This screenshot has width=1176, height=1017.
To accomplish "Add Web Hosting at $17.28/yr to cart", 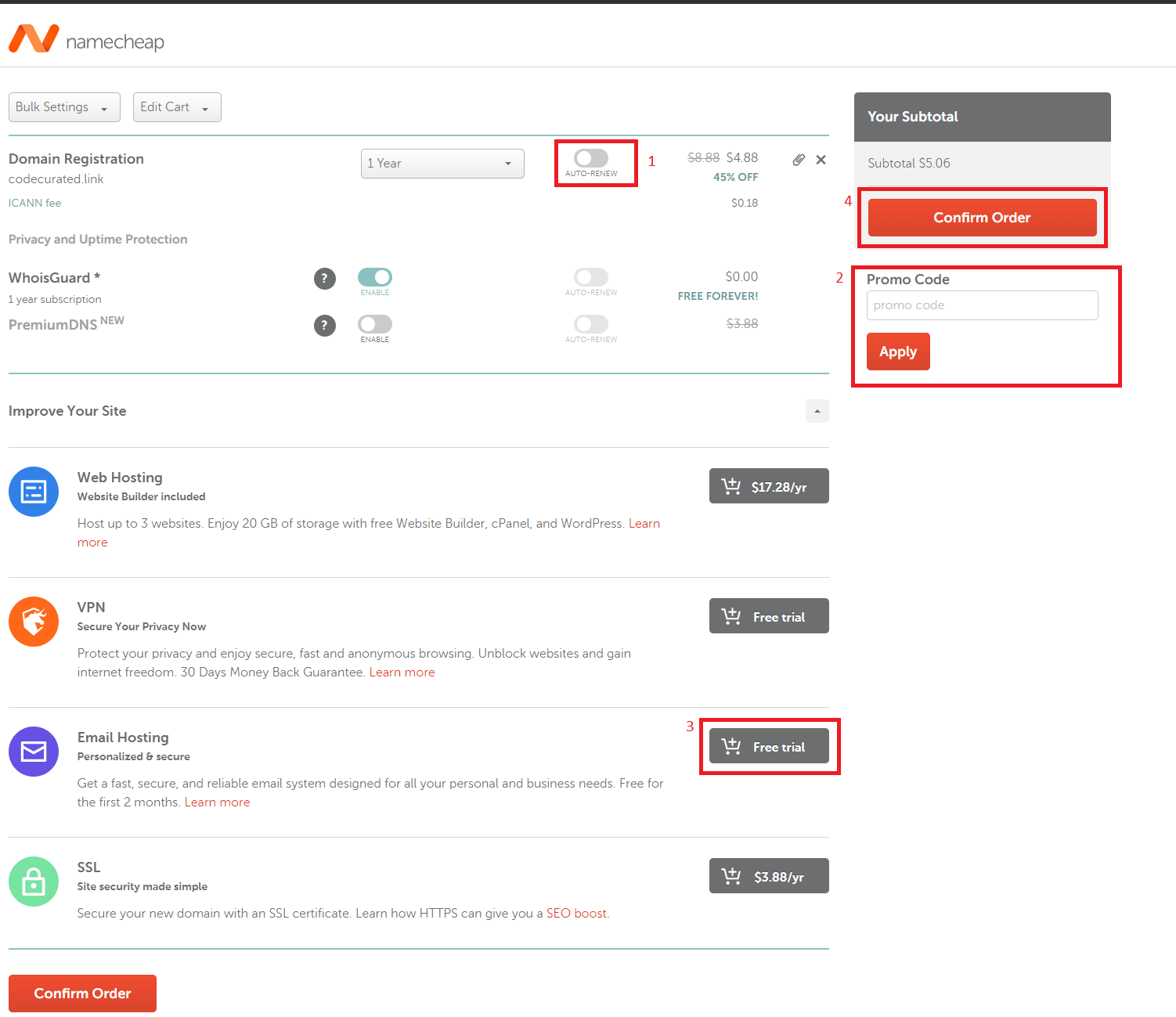I will 769,486.
